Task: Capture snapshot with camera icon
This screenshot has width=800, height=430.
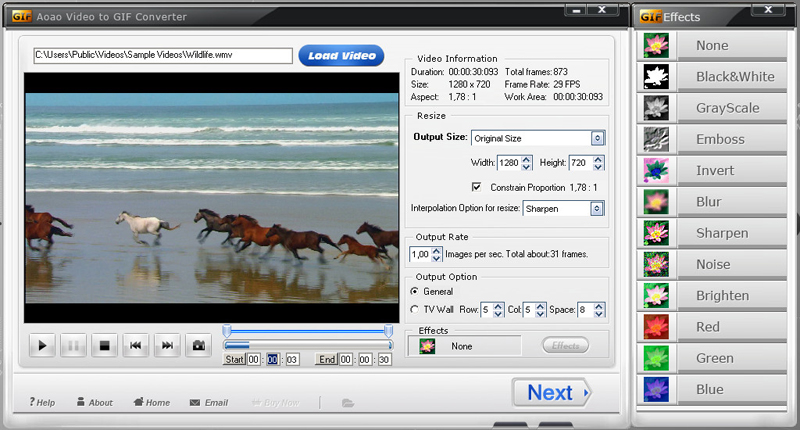Action: pyautogui.click(x=198, y=346)
